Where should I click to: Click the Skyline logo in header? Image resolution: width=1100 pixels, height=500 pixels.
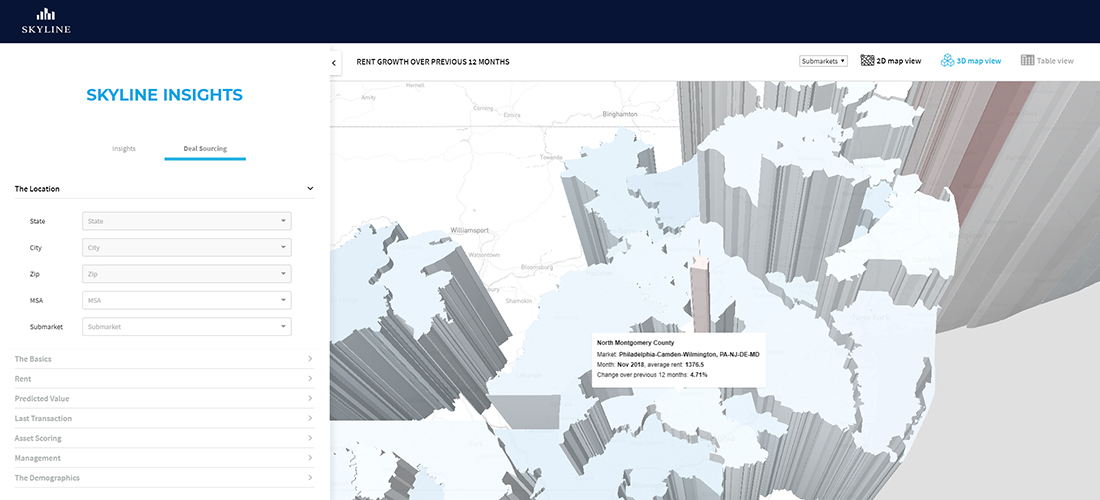pyautogui.click(x=46, y=21)
